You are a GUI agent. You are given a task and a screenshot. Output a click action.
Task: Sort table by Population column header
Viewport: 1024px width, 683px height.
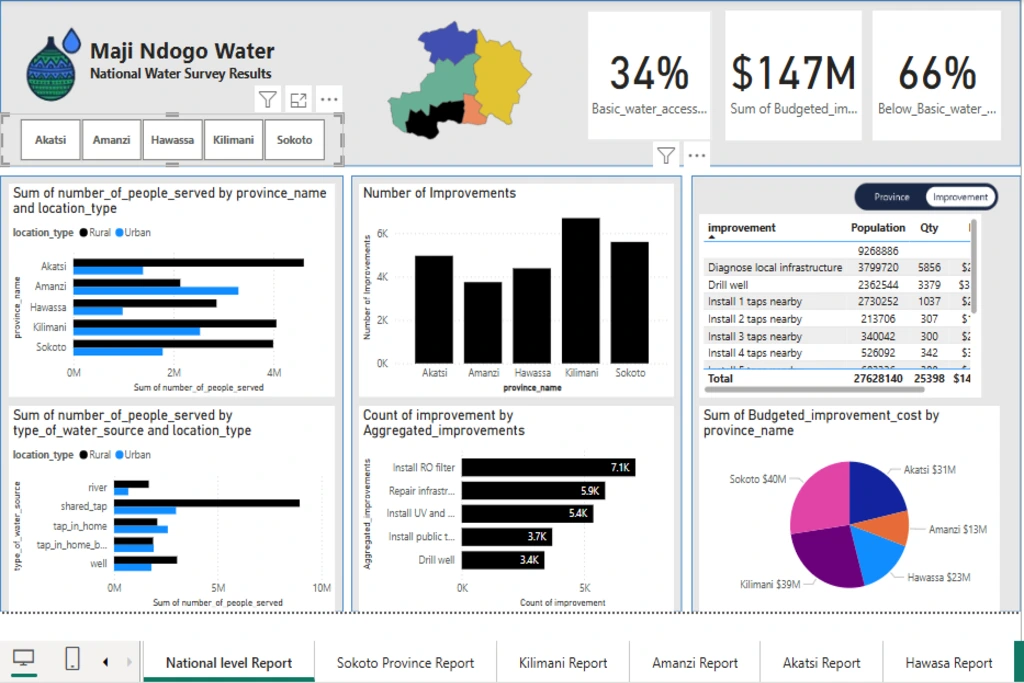[x=878, y=228]
